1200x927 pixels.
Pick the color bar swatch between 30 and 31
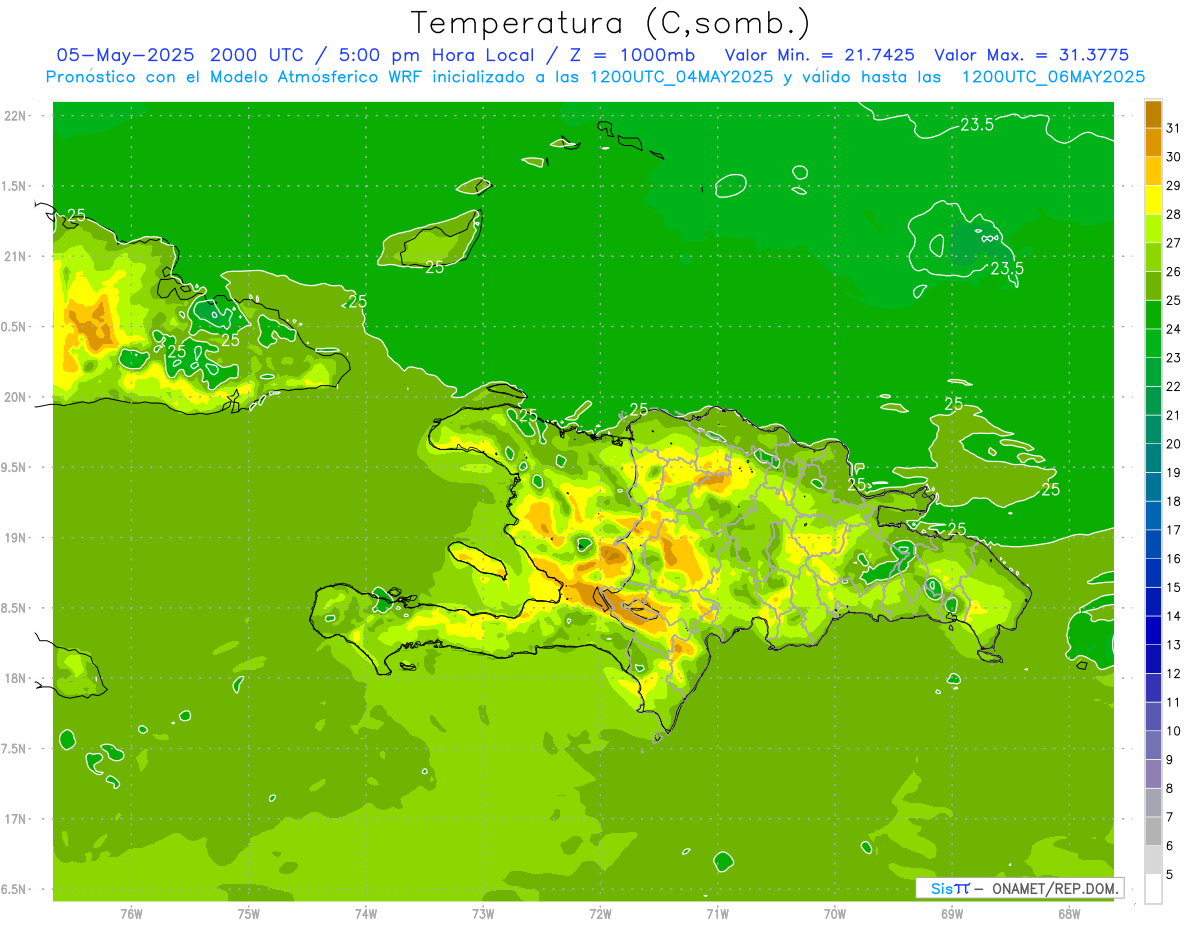[x=1153, y=143]
